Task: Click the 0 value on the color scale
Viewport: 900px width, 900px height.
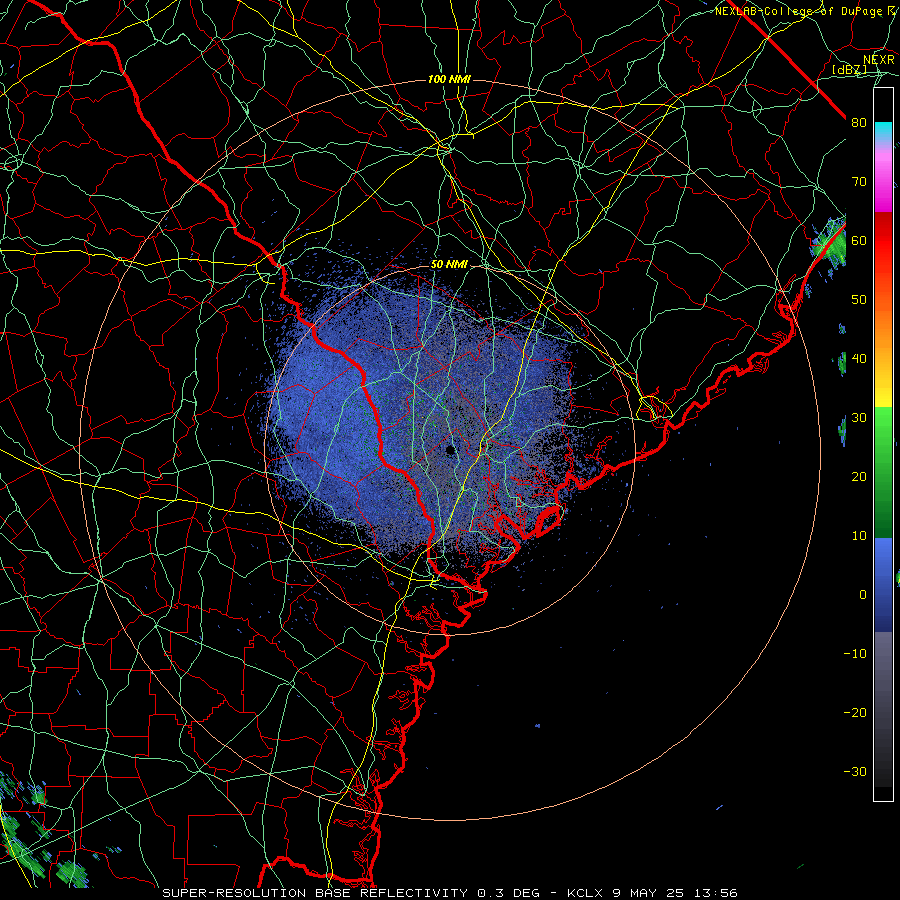Action: (x=863, y=595)
